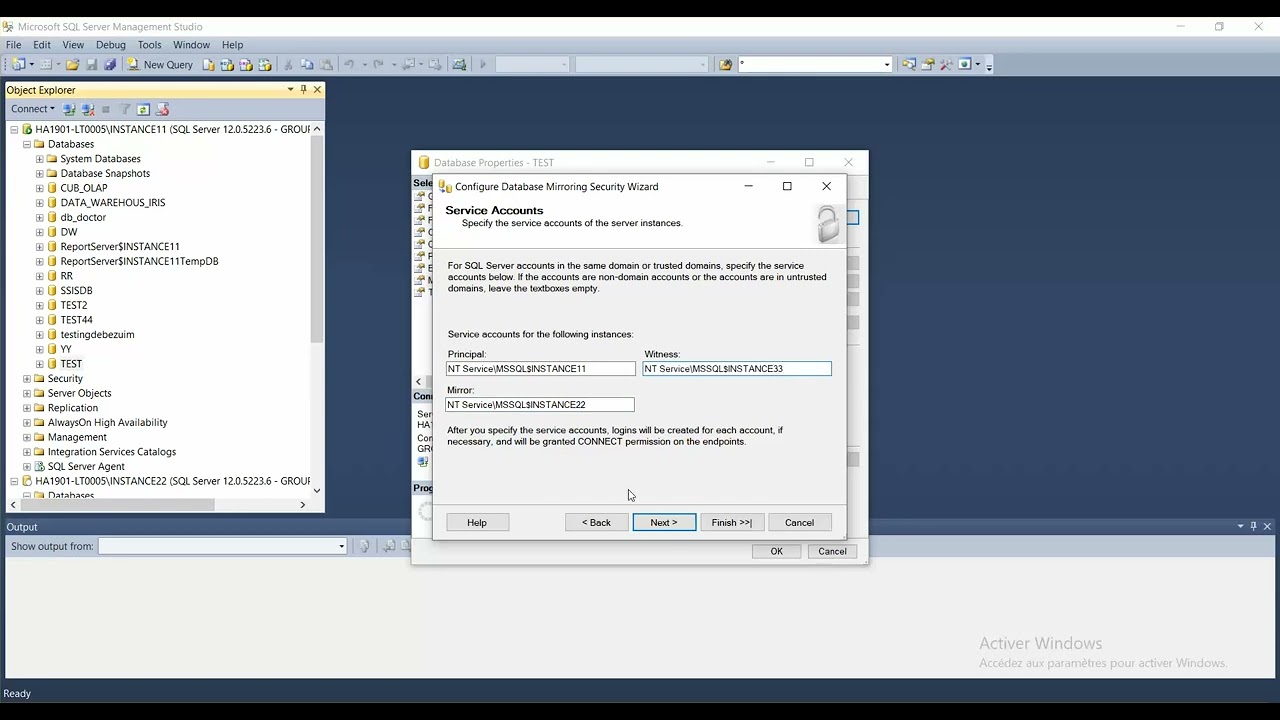Open the Edit menu
Viewport: 1280px width, 720px height.
[42, 45]
